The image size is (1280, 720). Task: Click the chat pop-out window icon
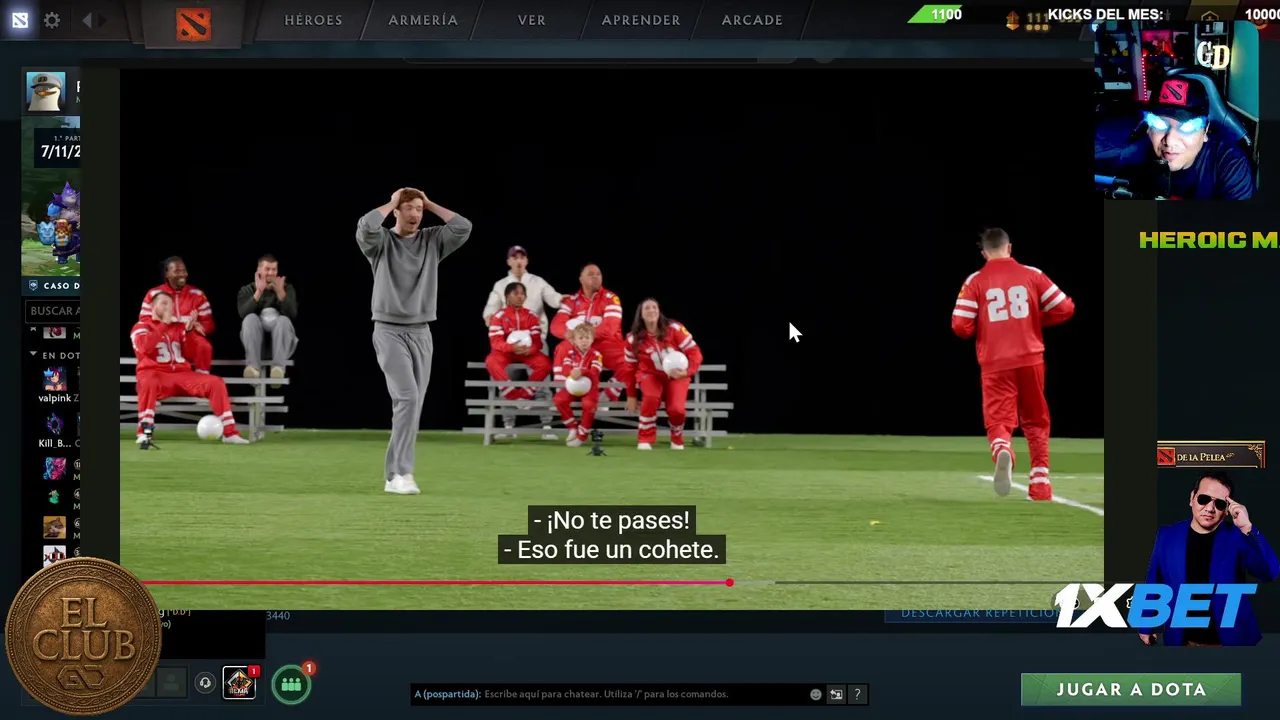tap(836, 694)
